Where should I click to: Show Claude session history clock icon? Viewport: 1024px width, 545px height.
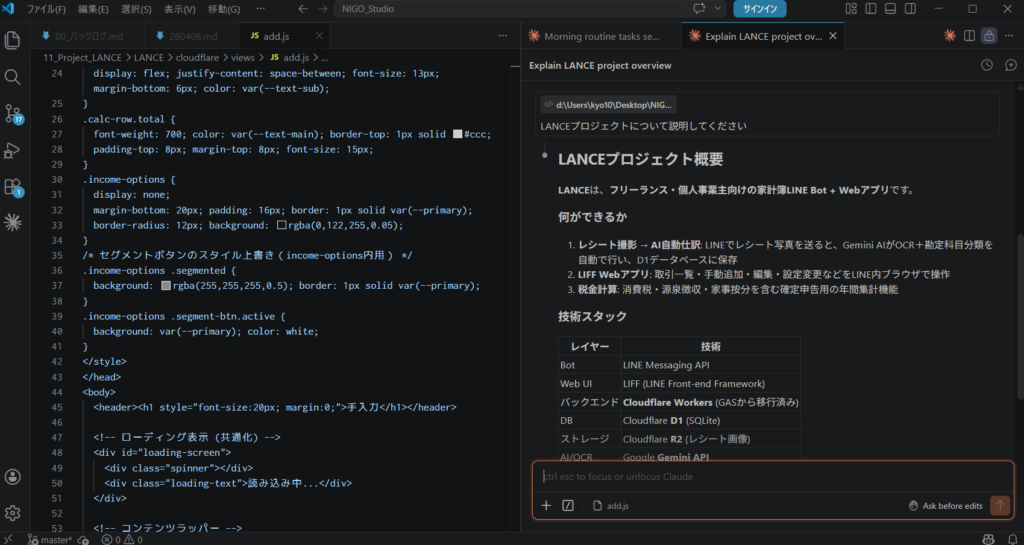[x=986, y=65]
